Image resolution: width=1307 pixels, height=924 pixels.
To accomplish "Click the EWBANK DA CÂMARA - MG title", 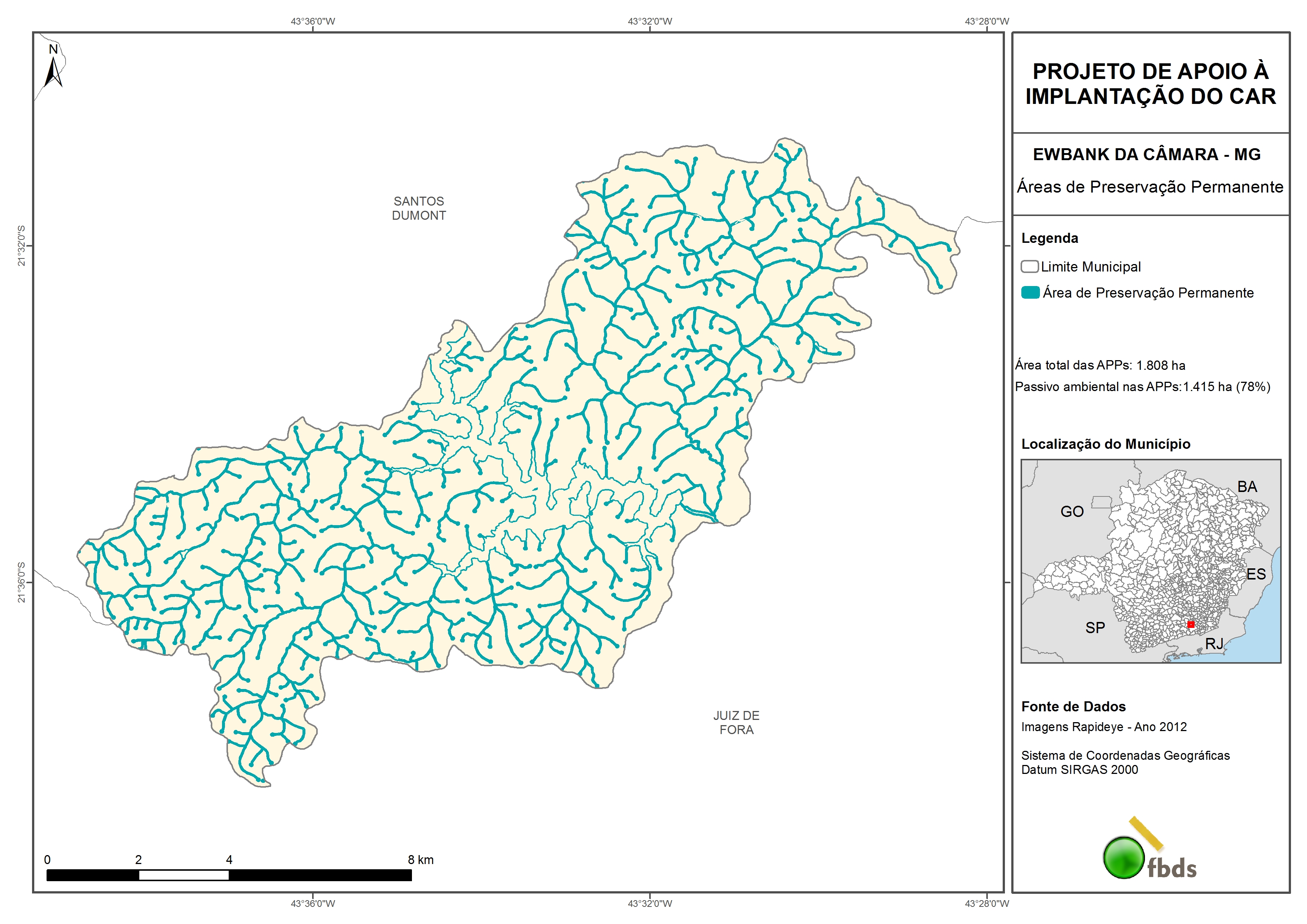I will pyautogui.click(x=1146, y=154).
